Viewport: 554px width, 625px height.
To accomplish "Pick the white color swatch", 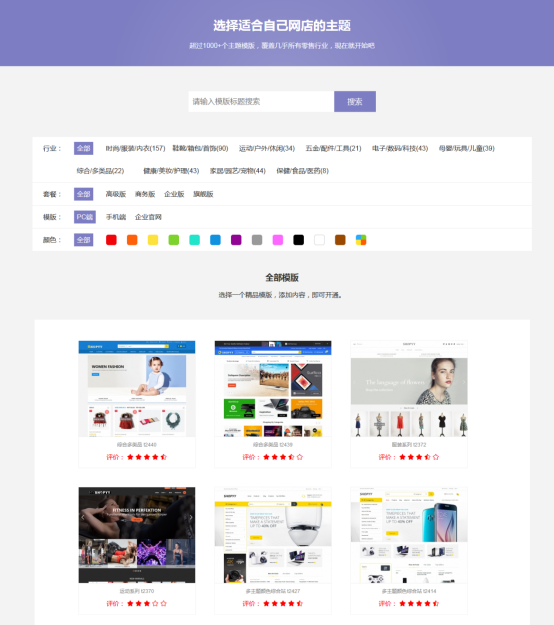I will pos(319,240).
